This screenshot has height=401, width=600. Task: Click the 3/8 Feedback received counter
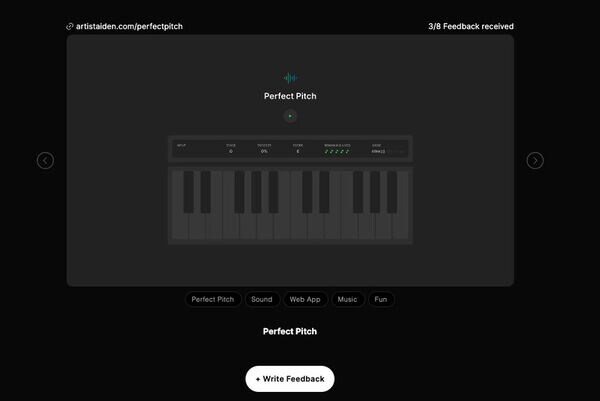(x=471, y=26)
